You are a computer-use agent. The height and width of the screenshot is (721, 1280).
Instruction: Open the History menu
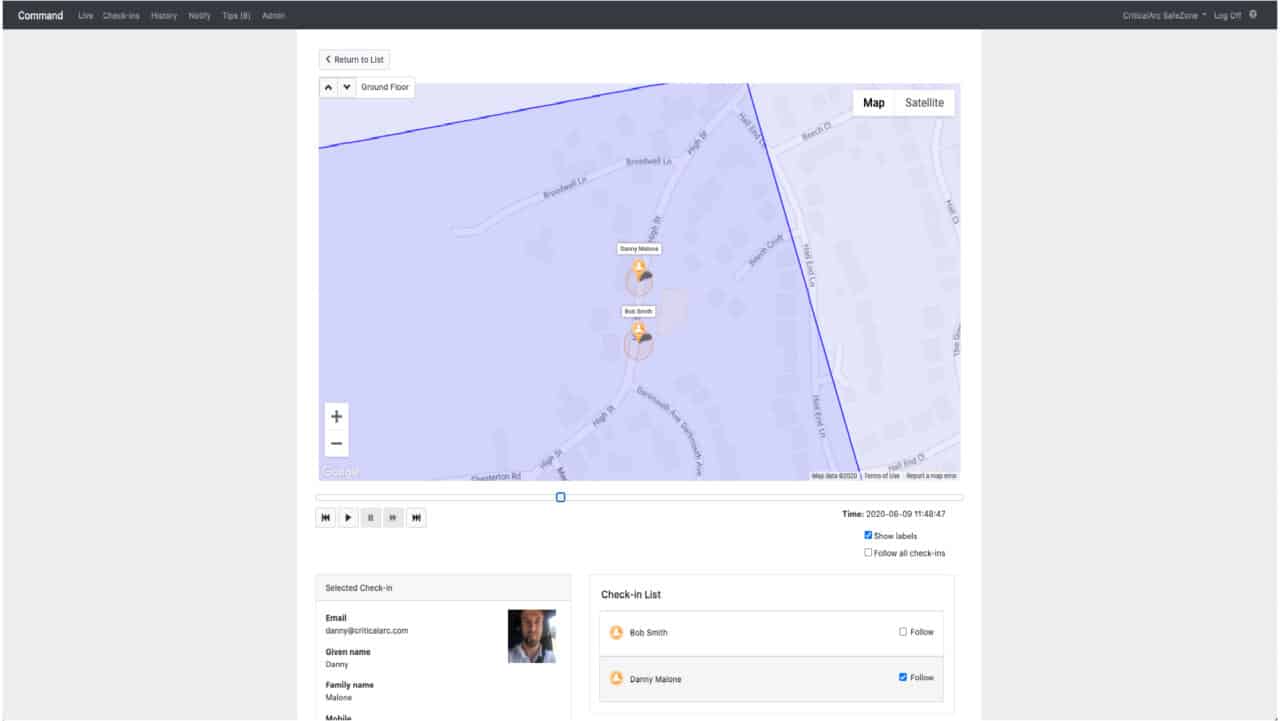click(x=163, y=15)
